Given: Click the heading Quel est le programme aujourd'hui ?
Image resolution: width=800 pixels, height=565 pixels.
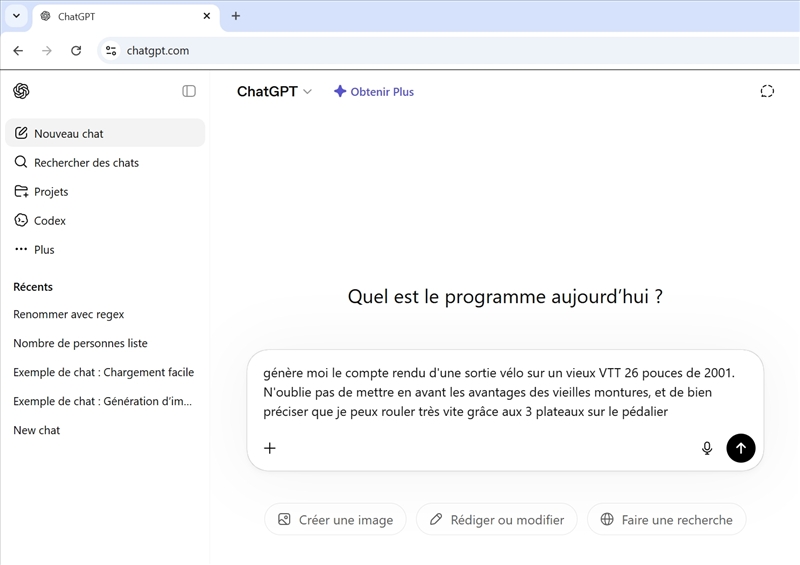Looking at the screenshot, I should click(x=505, y=297).
